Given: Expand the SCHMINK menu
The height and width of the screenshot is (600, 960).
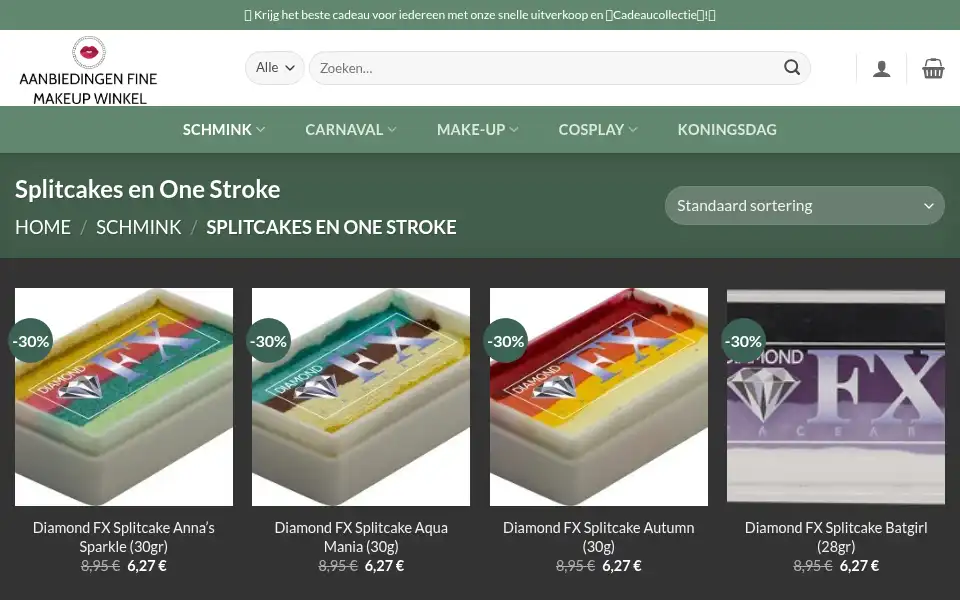Looking at the screenshot, I should click(x=223, y=130).
